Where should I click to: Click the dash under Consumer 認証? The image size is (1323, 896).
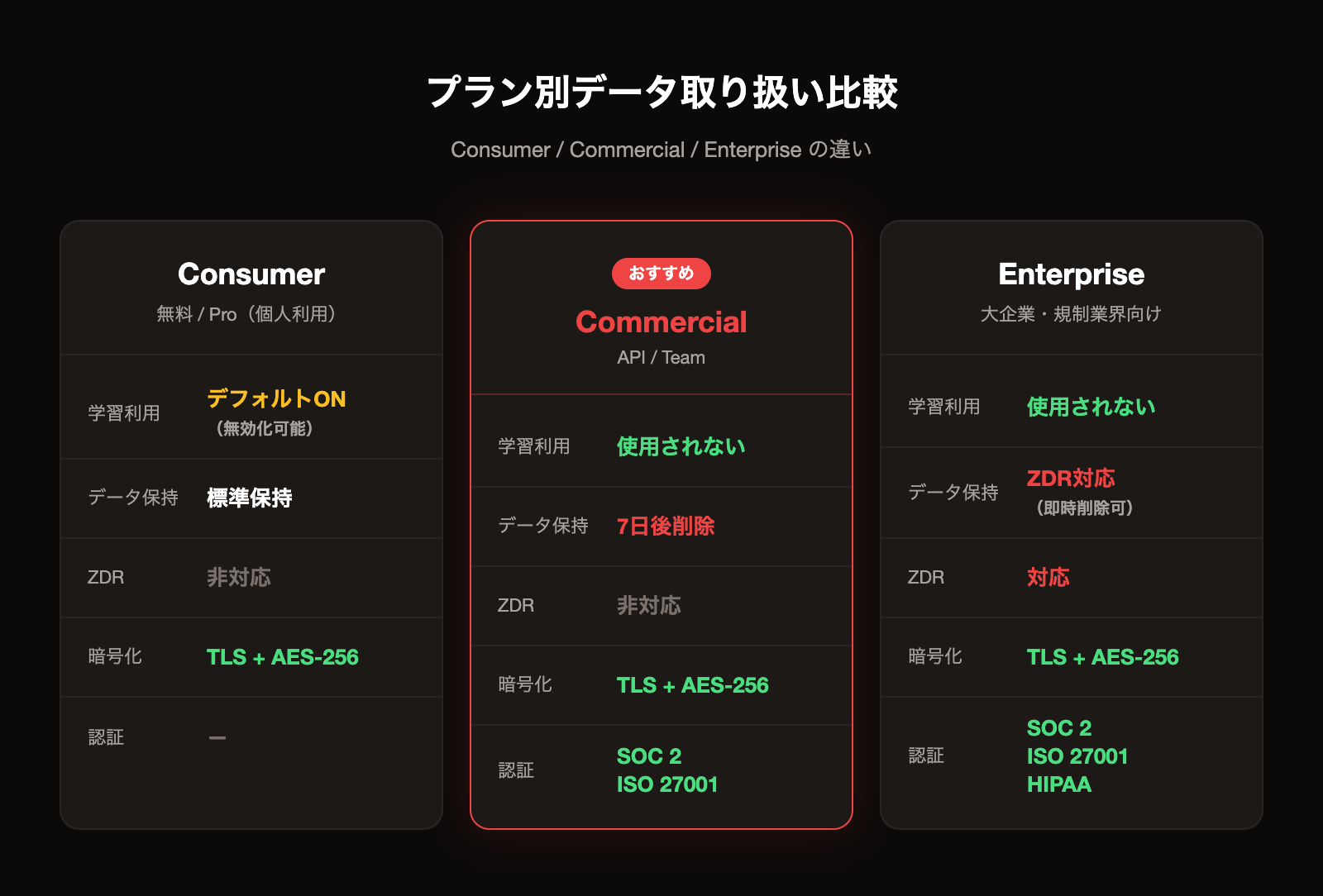[x=217, y=738]
